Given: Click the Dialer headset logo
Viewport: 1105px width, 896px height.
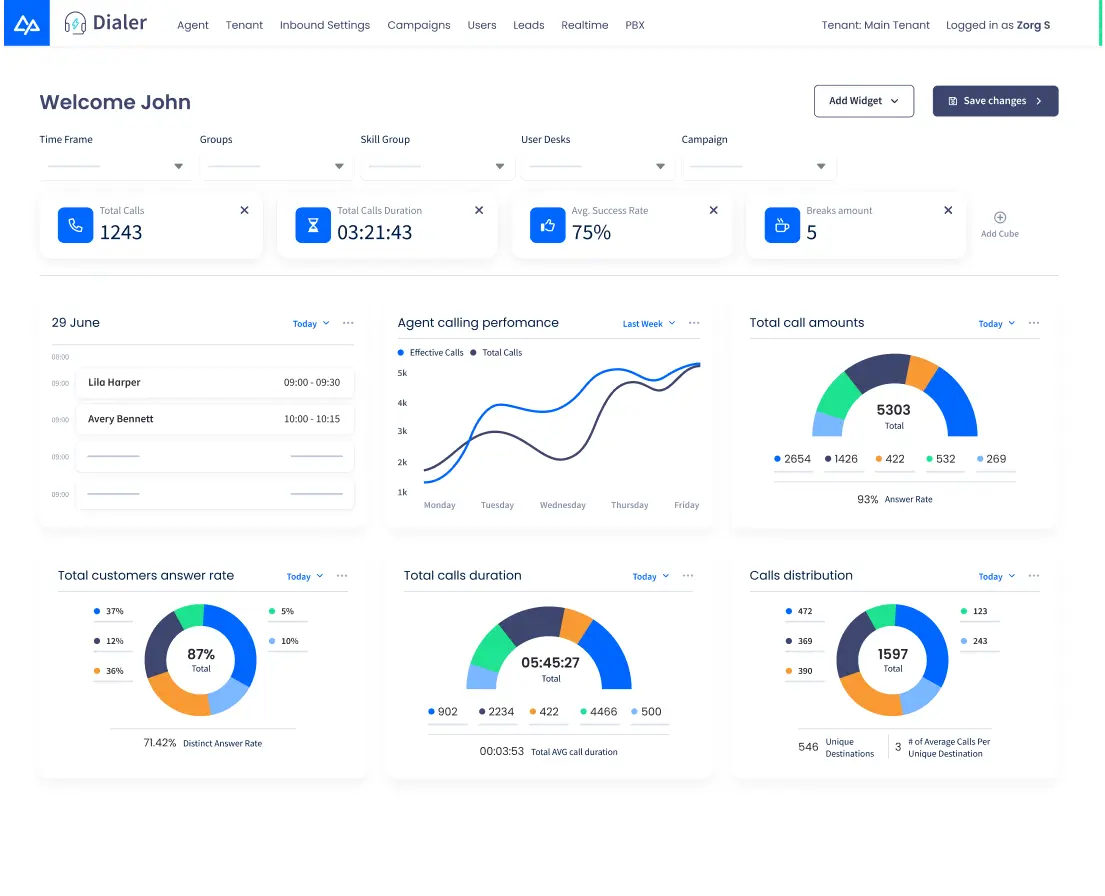Looking at the screenshot, I should point(75,24).
